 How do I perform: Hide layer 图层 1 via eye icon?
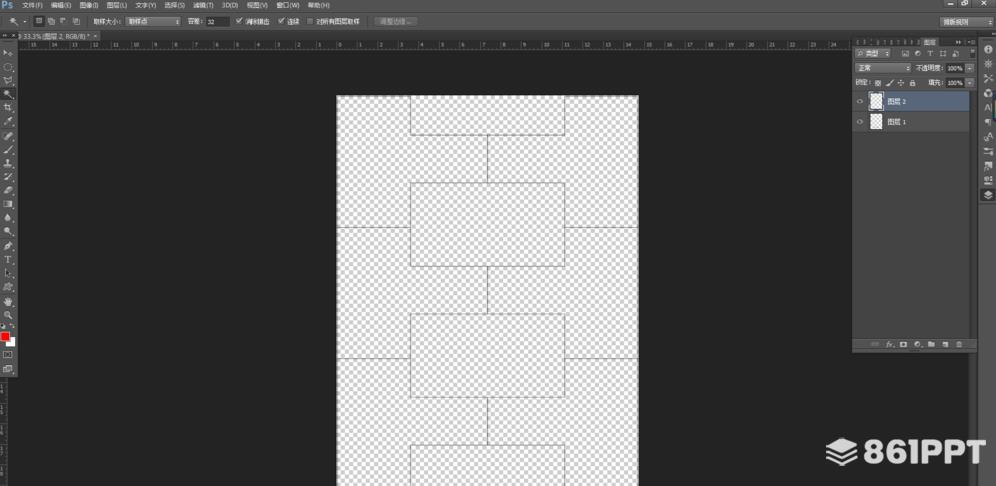pyautogui.click(x=860, y=122)
